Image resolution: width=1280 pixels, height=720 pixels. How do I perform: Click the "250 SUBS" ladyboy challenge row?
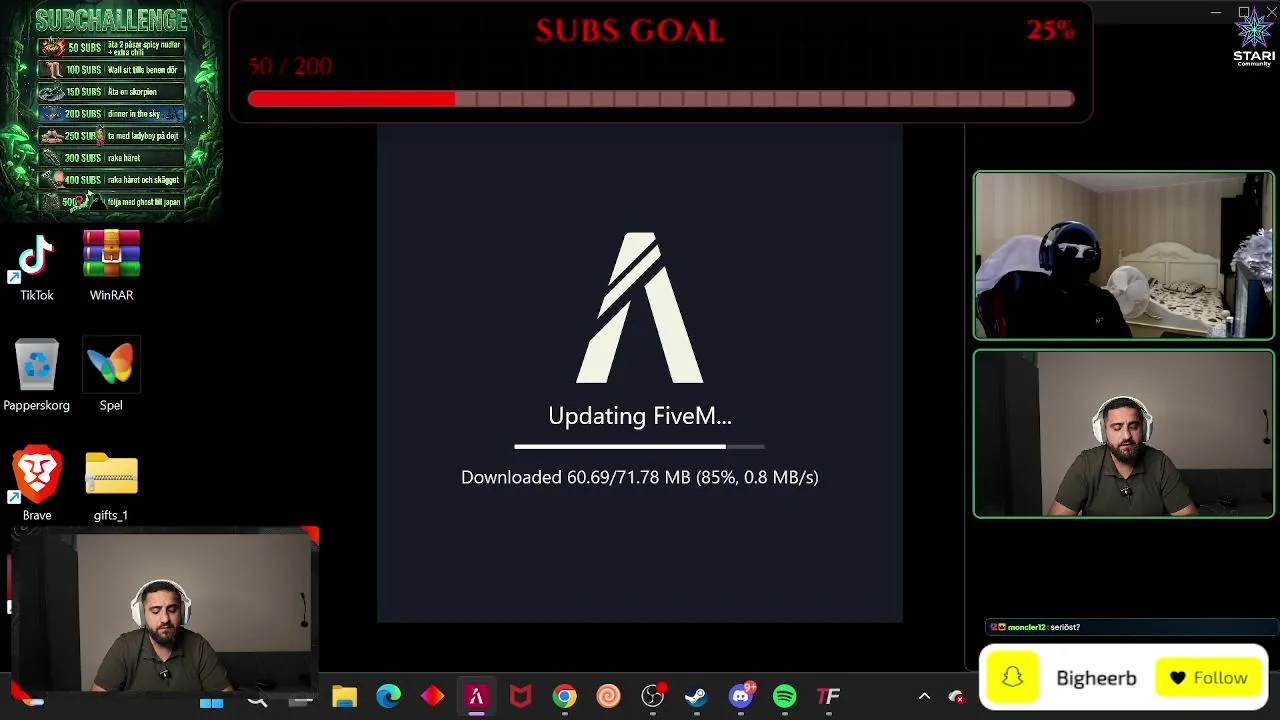pos(112,136)
